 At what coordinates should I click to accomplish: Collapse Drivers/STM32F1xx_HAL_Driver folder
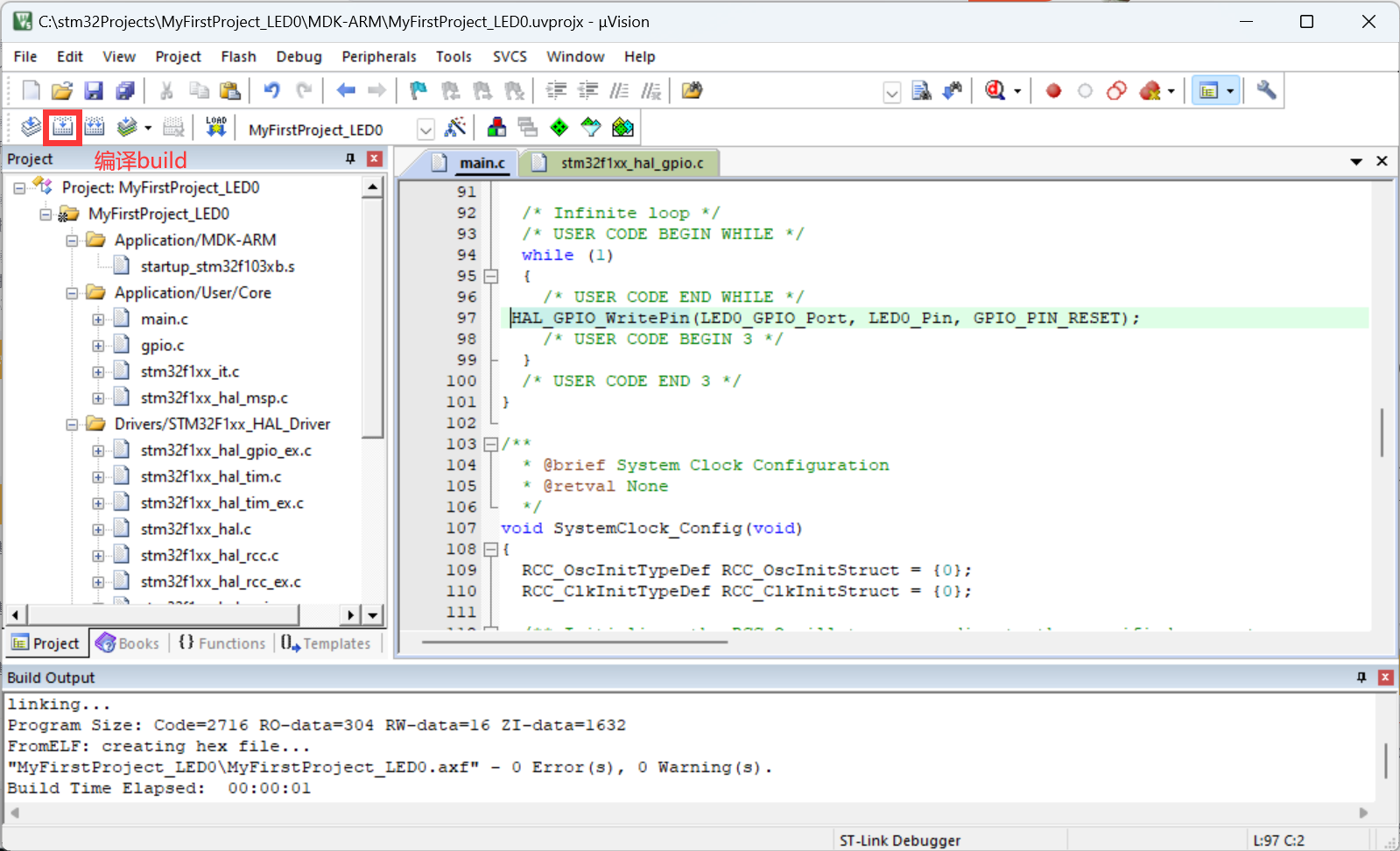click(72, 425)
